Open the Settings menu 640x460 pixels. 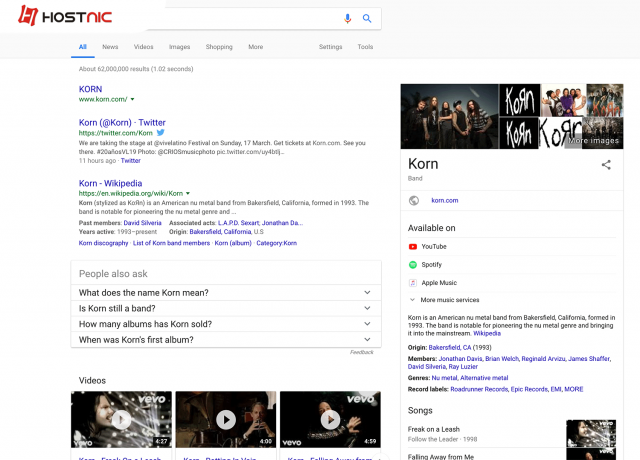331,47
